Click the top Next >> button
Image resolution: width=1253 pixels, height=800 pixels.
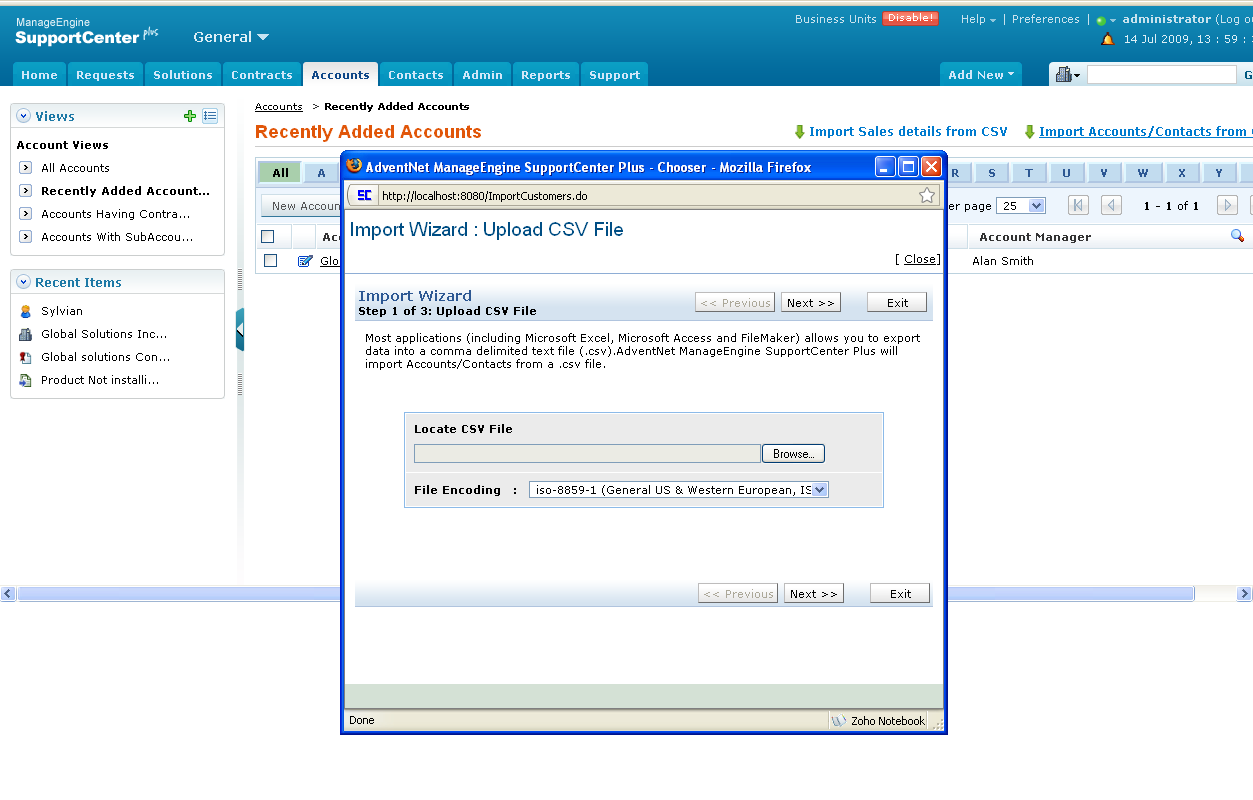pyautogui.click(x=810, y=303)
